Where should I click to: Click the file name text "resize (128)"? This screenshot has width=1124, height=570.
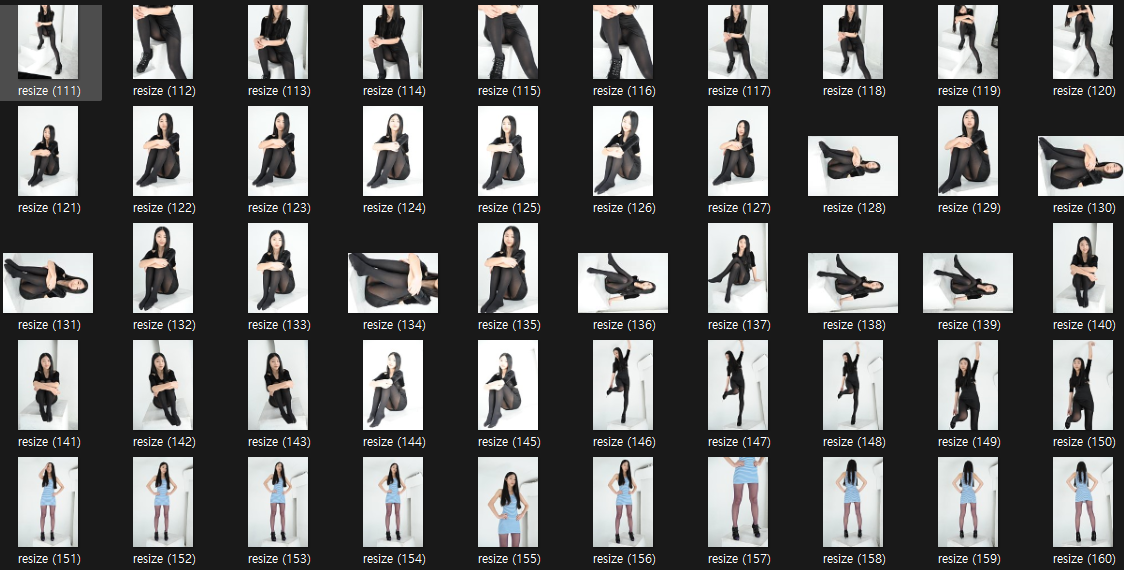[854, 208]
